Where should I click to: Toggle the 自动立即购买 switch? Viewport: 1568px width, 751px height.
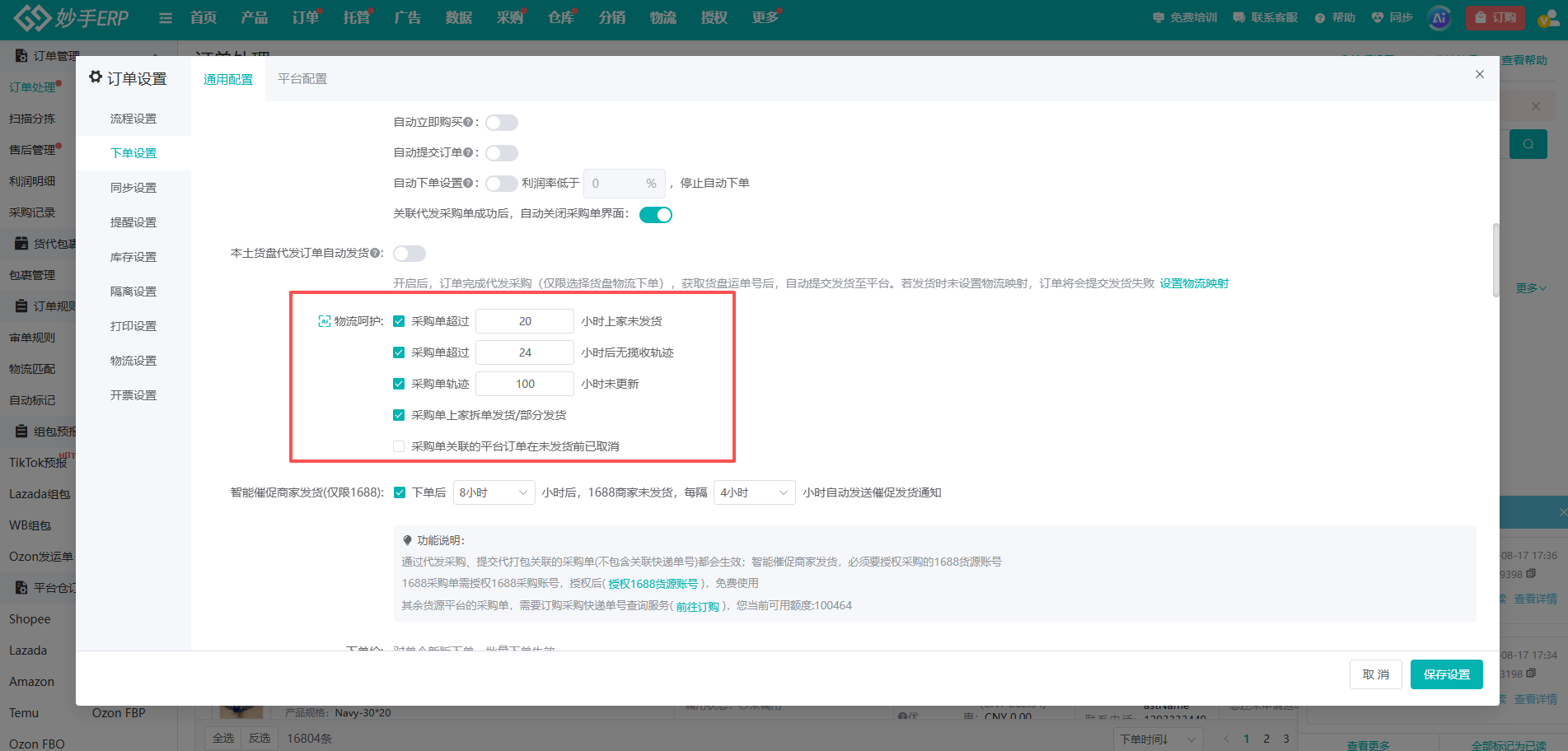[502, 123]
